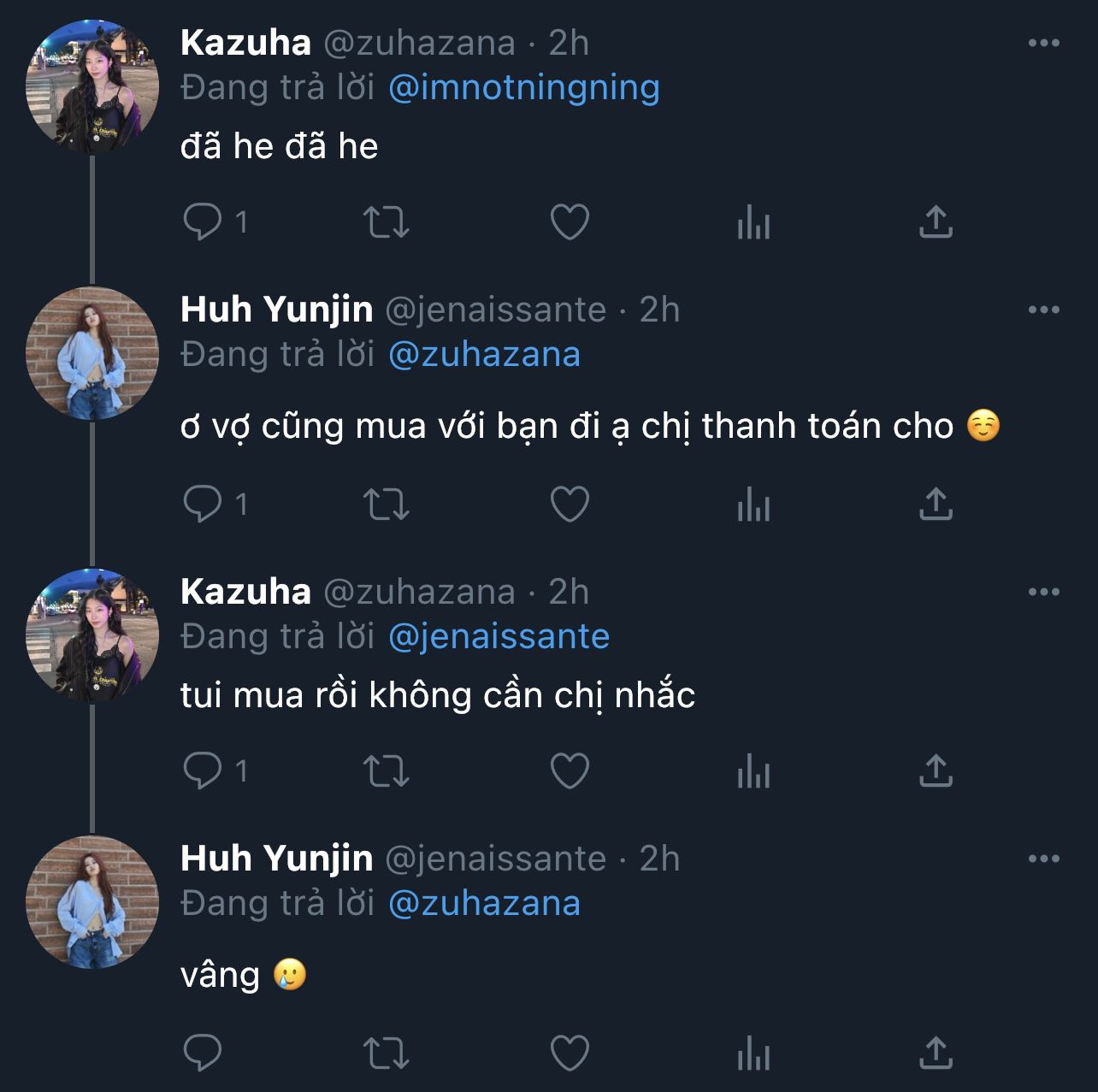
Task: Share Kazuha's "đã he đã he" tweet
Action: click(x=936, y=222)
